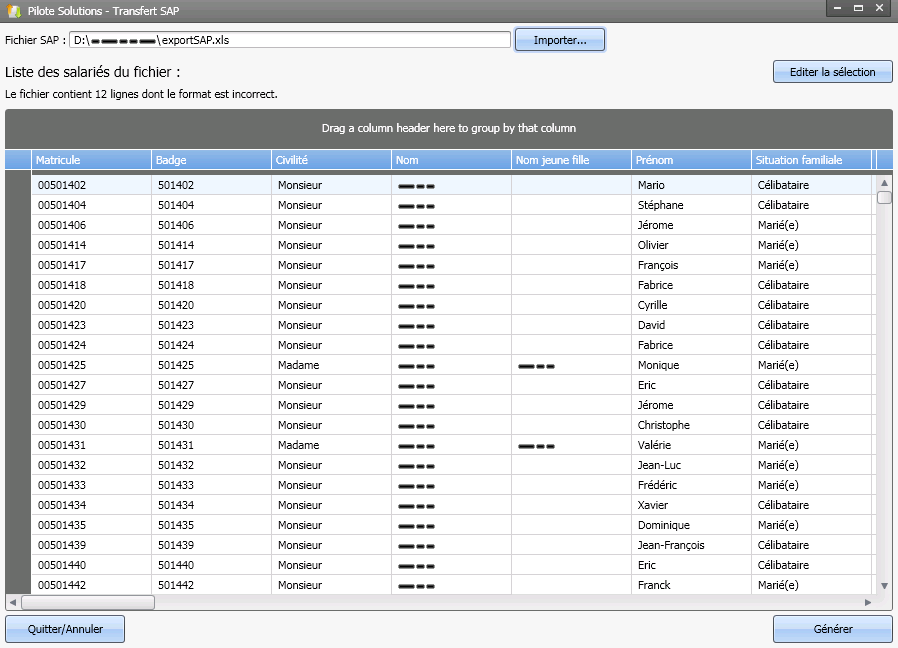This screenshot has width=898, height=648.
Task: Sort by the Matricule column header
Action: point(90,160)
